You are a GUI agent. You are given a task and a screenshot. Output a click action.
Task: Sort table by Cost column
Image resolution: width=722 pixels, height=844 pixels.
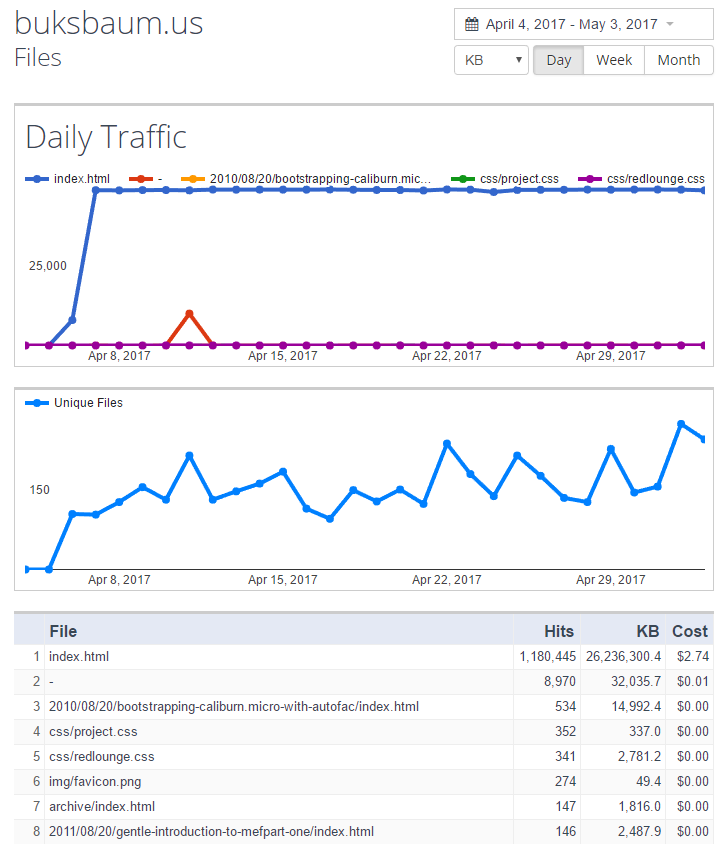pyautogui.click(x=690, y=631)
